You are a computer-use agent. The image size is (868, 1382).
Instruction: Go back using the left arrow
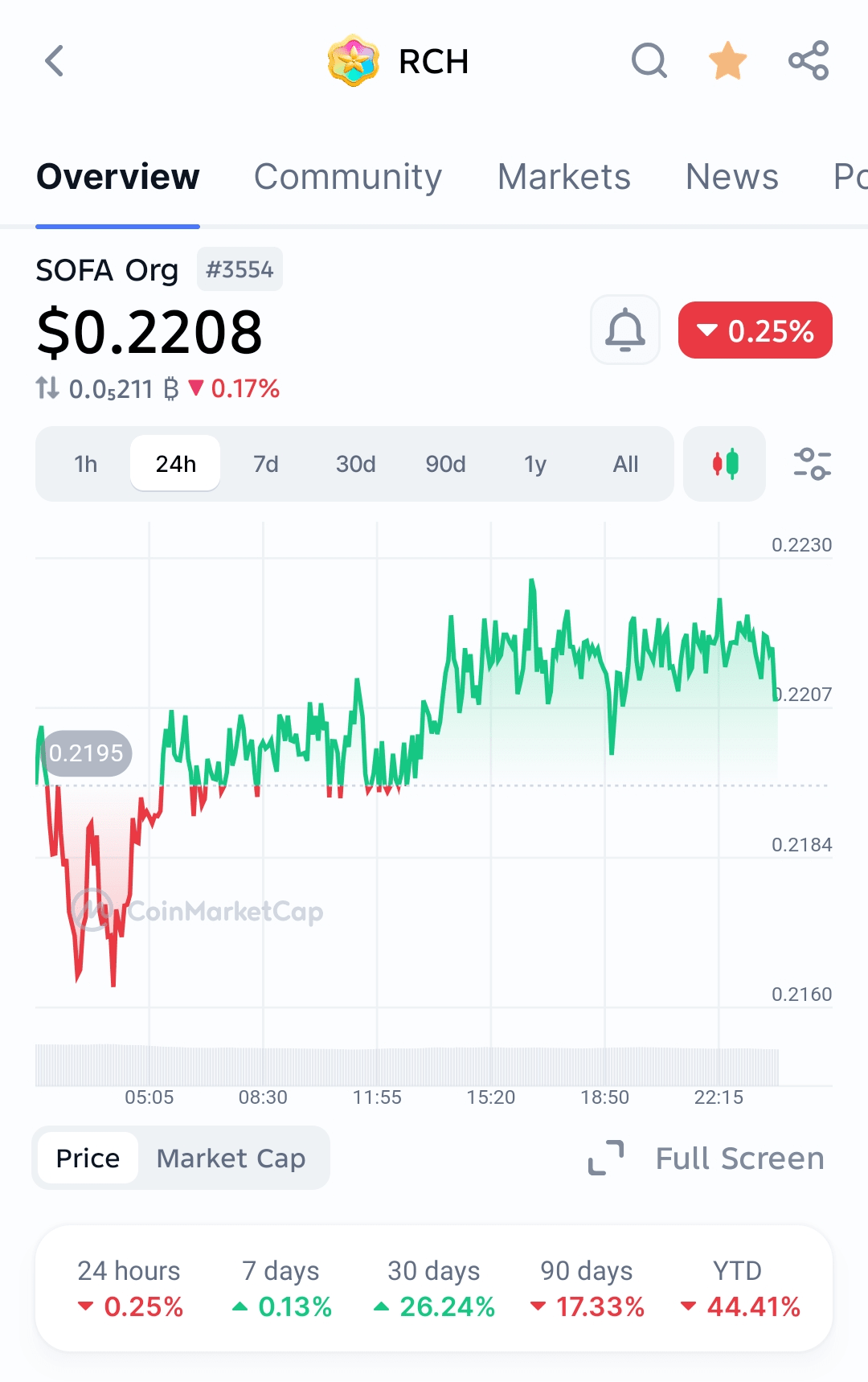point(54,60)
